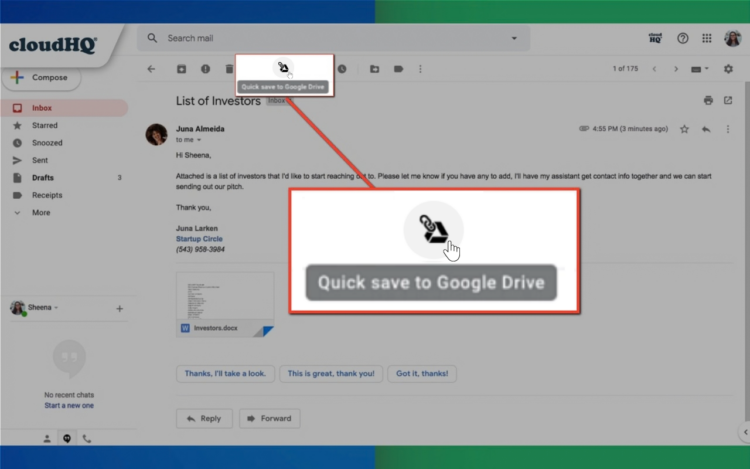
Task: Click the magnifier search icon
Action: click(152, 38)
